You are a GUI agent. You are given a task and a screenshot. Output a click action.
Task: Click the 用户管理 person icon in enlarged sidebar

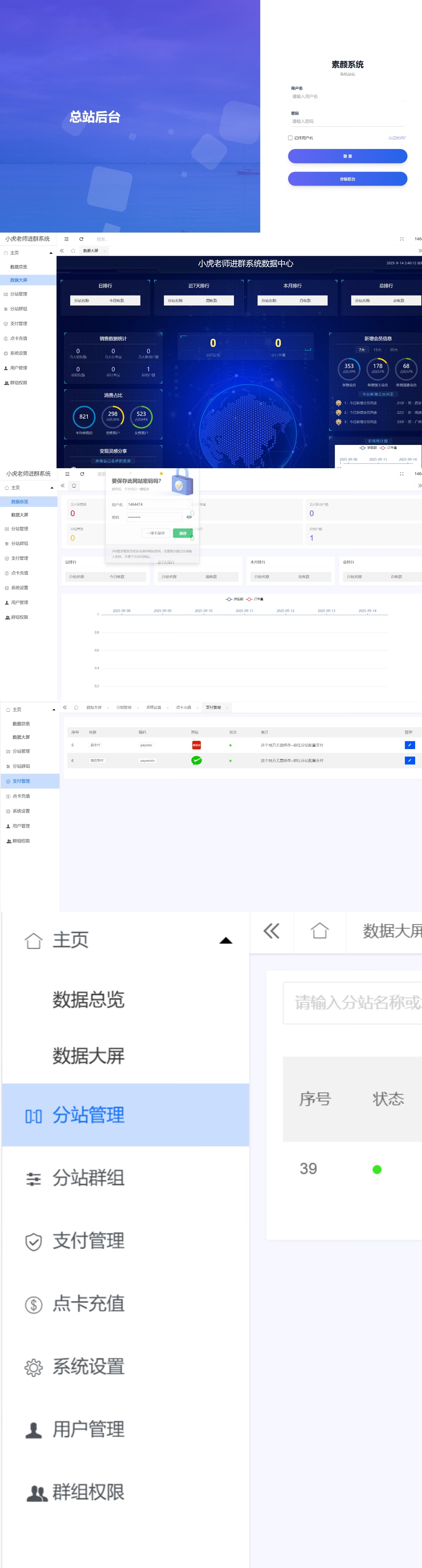pos(34,1430)
